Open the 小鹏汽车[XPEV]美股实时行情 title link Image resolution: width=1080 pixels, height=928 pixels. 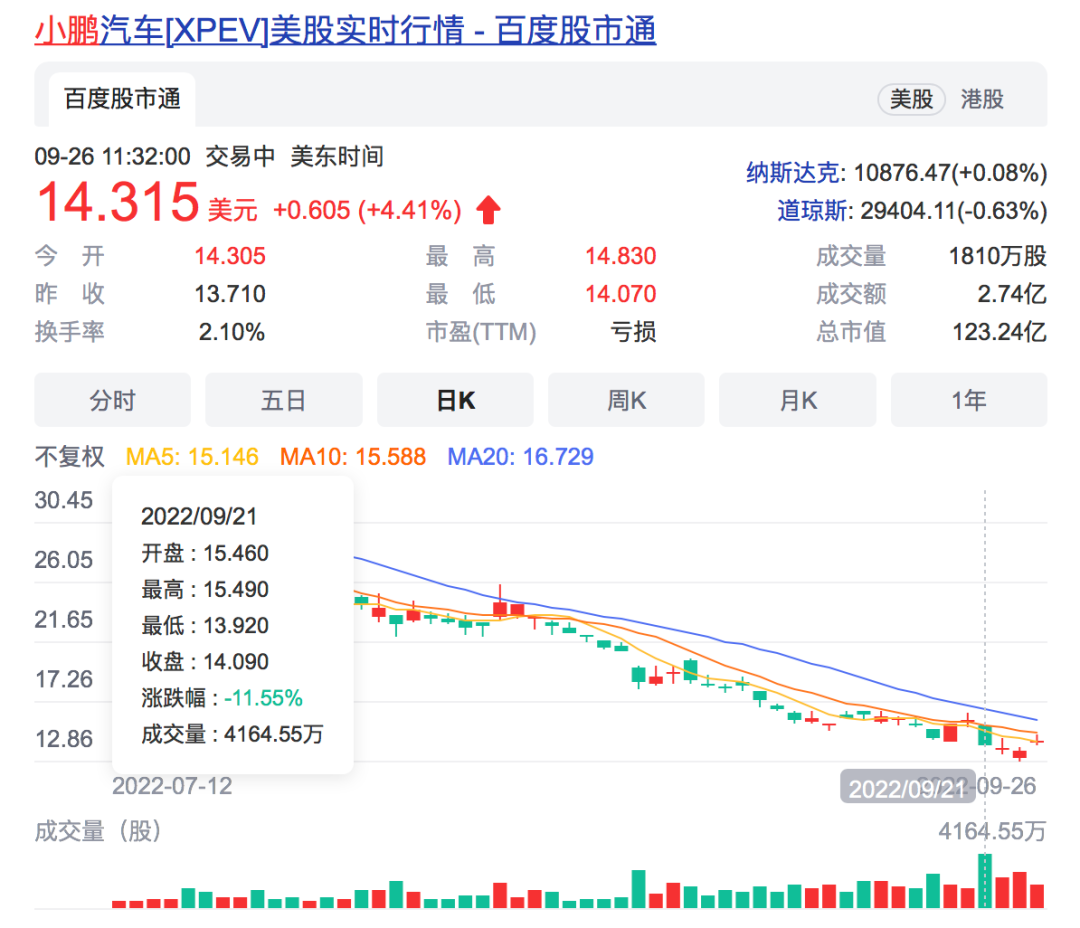tap(345, 30)
